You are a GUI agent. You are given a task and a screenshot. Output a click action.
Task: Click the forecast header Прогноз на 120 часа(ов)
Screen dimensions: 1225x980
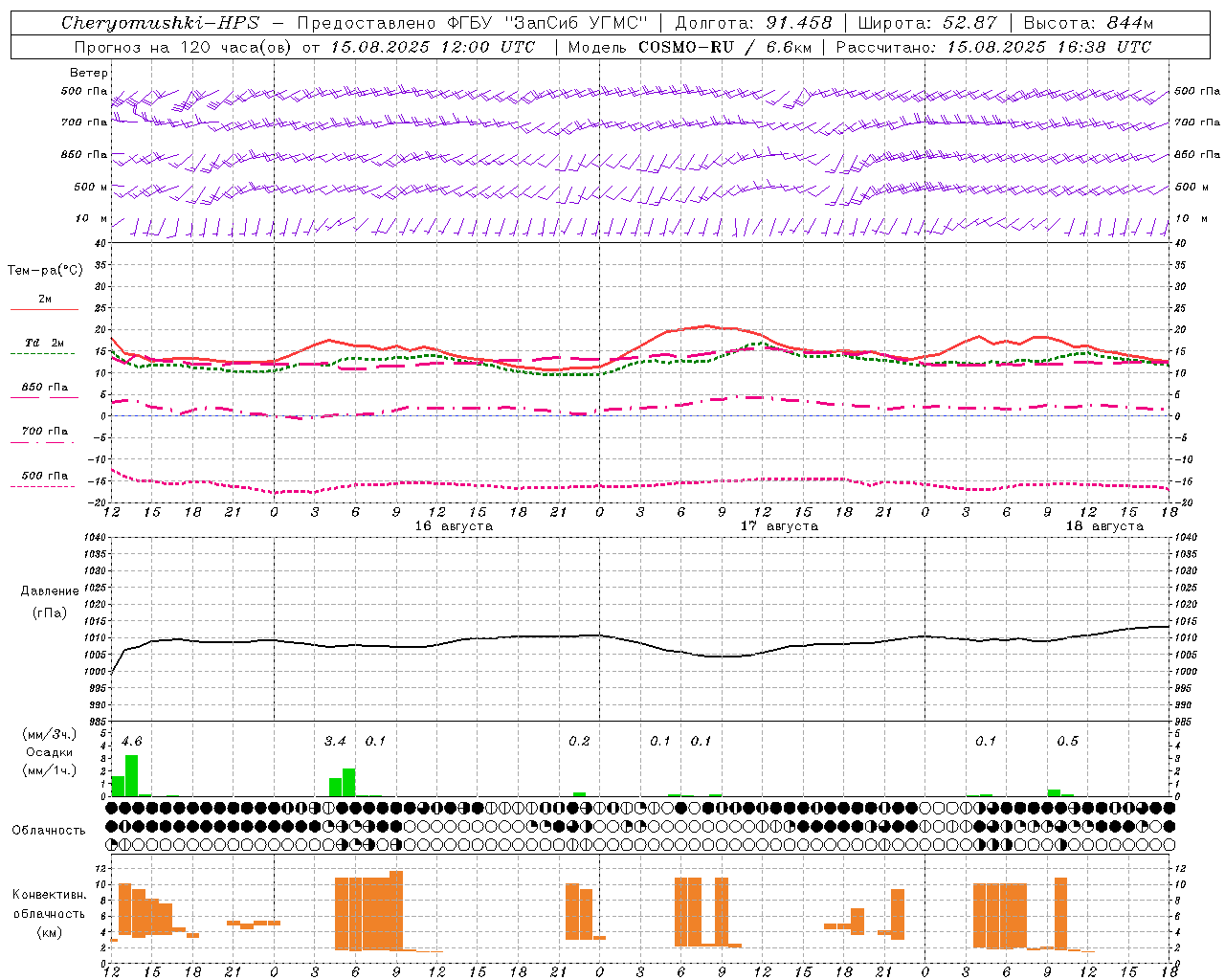click(x=183, y=47)
